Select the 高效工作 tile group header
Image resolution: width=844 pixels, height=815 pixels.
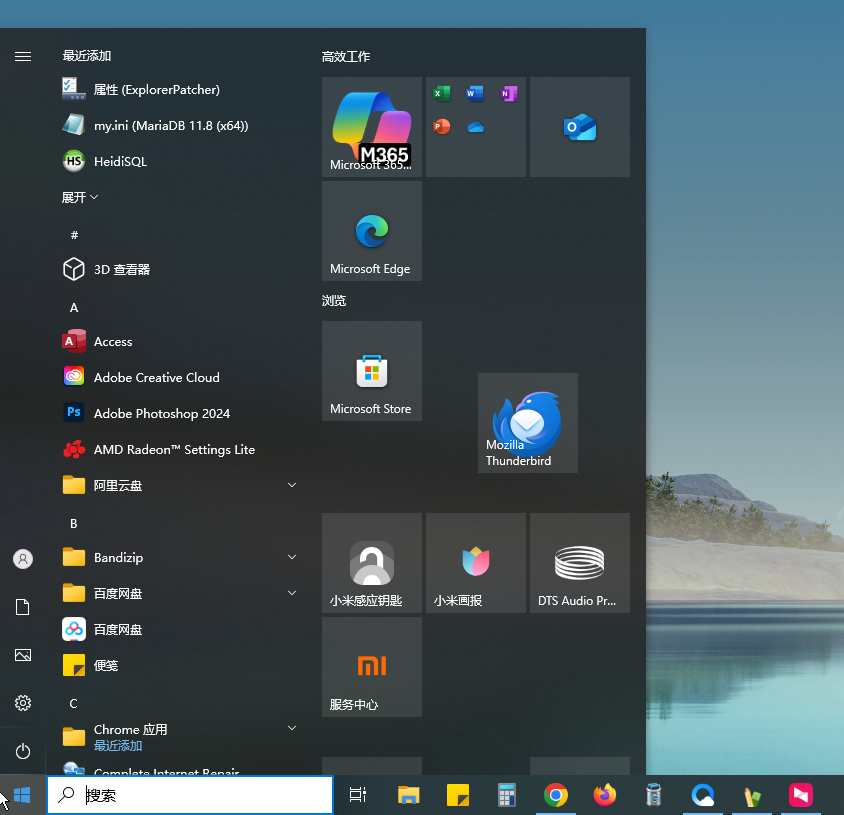click(x=346, y=57)
